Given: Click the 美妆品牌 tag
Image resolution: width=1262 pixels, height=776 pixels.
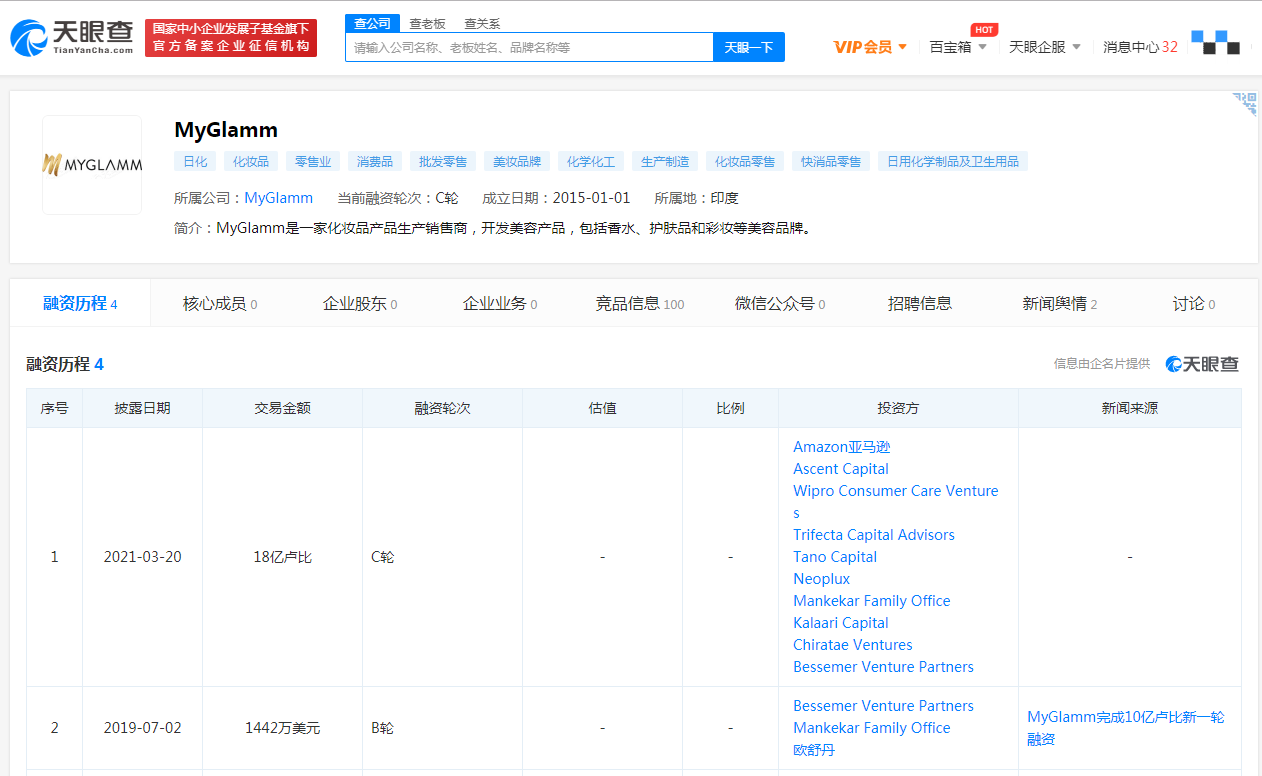Looking at the screenshot, I should 517,161.
